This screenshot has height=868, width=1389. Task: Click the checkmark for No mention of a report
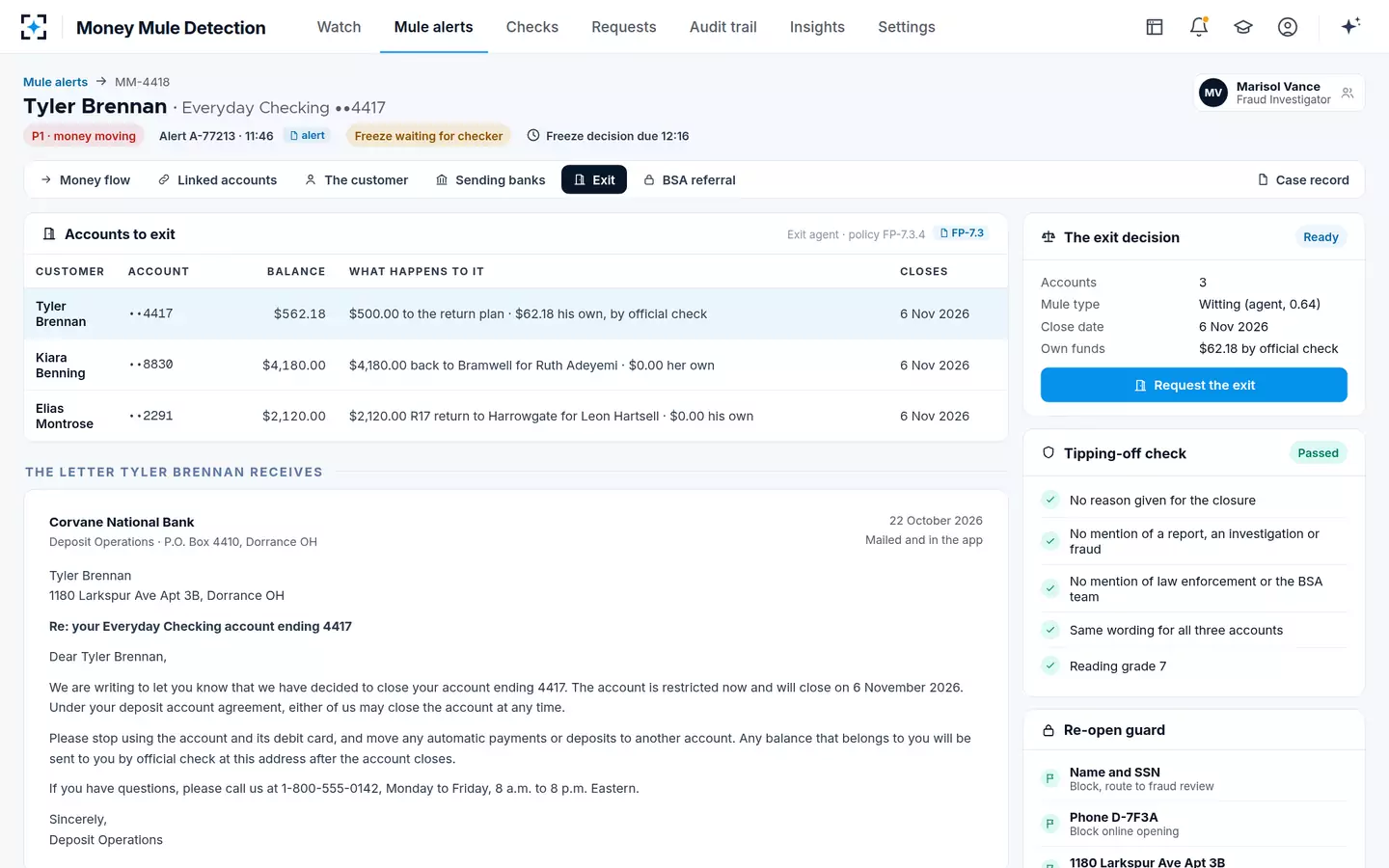point(1050,541)
